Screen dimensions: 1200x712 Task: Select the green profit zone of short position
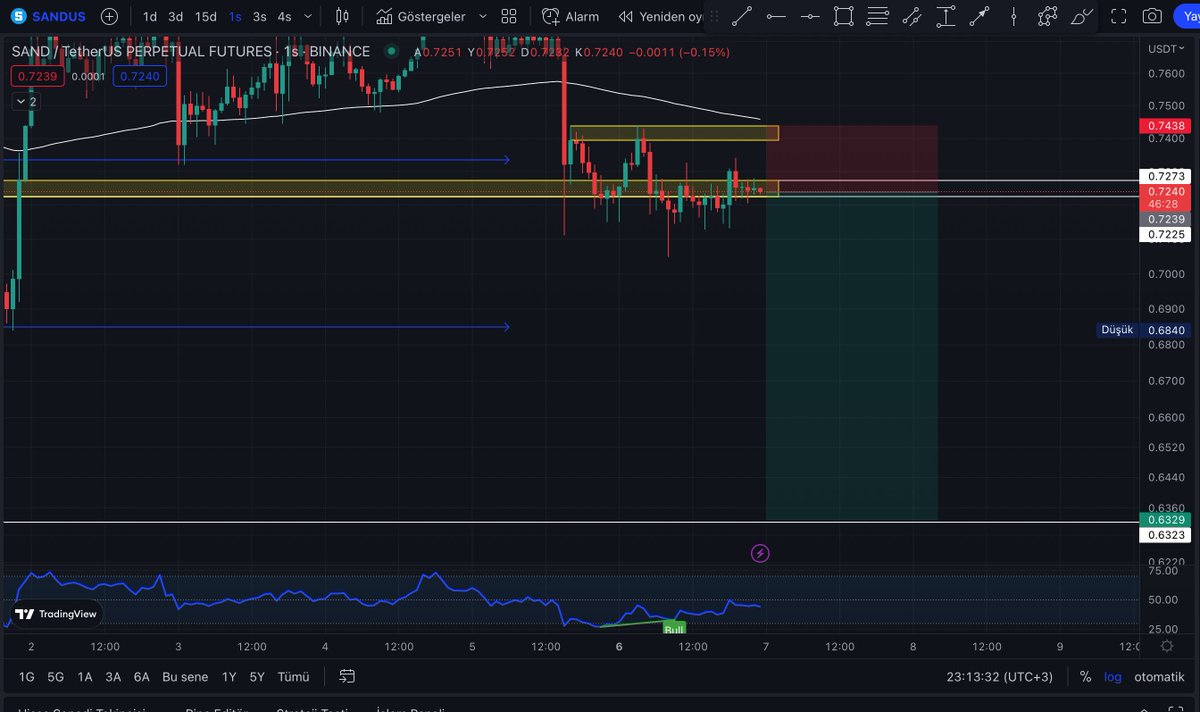851,356
